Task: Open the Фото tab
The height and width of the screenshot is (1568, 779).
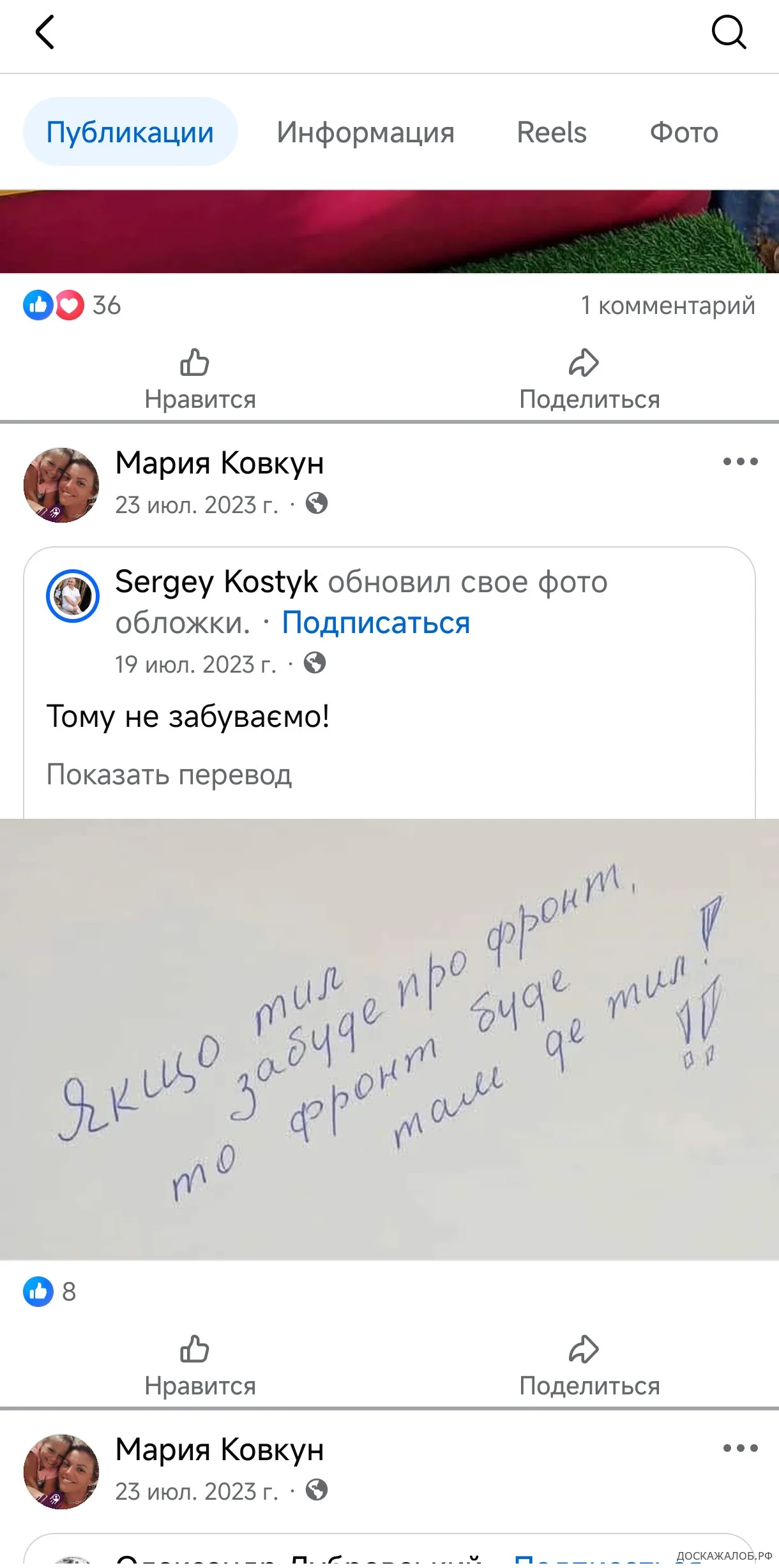Action: (x=684, y=132)
